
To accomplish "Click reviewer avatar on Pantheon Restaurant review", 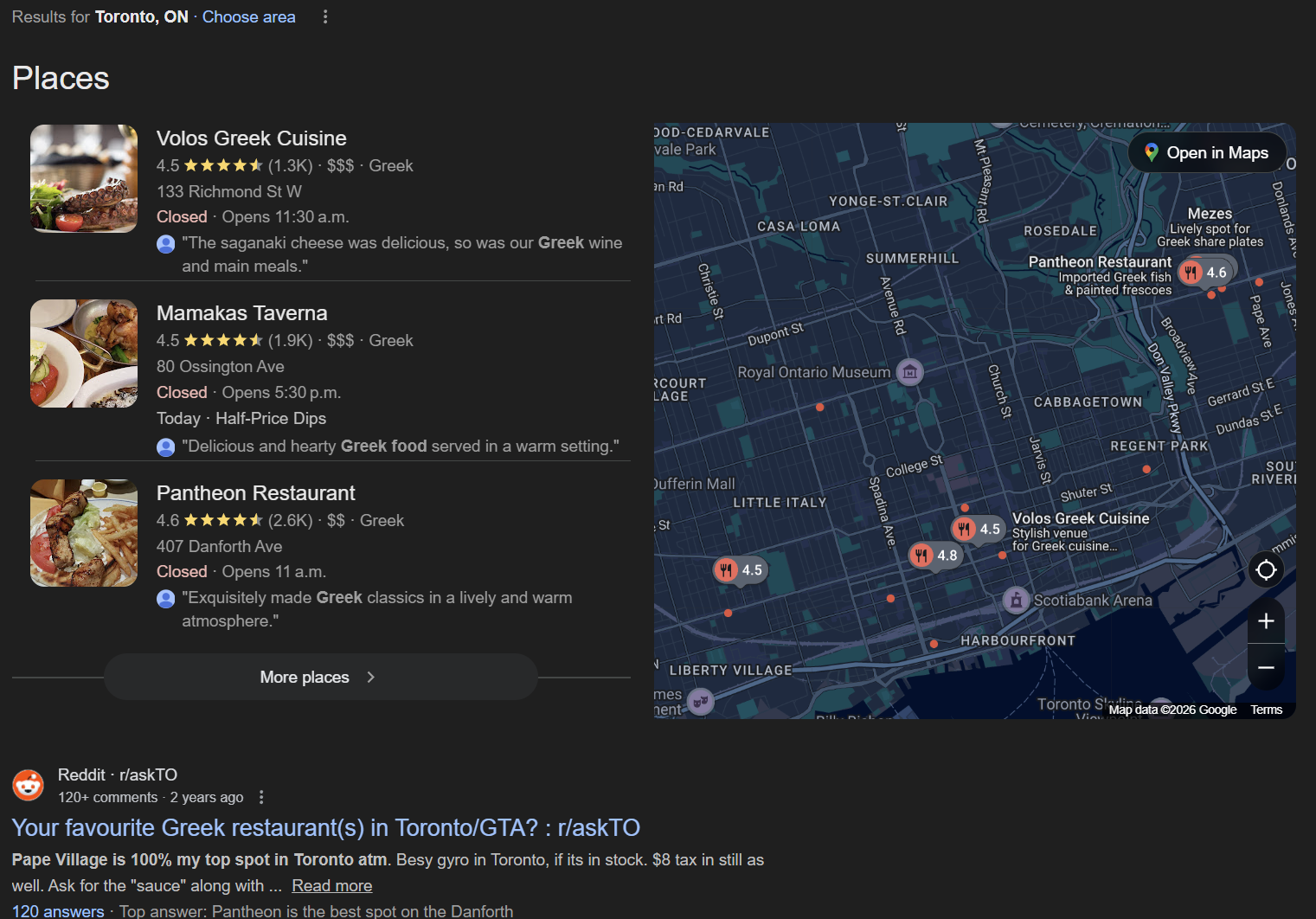I will point(166,599).
